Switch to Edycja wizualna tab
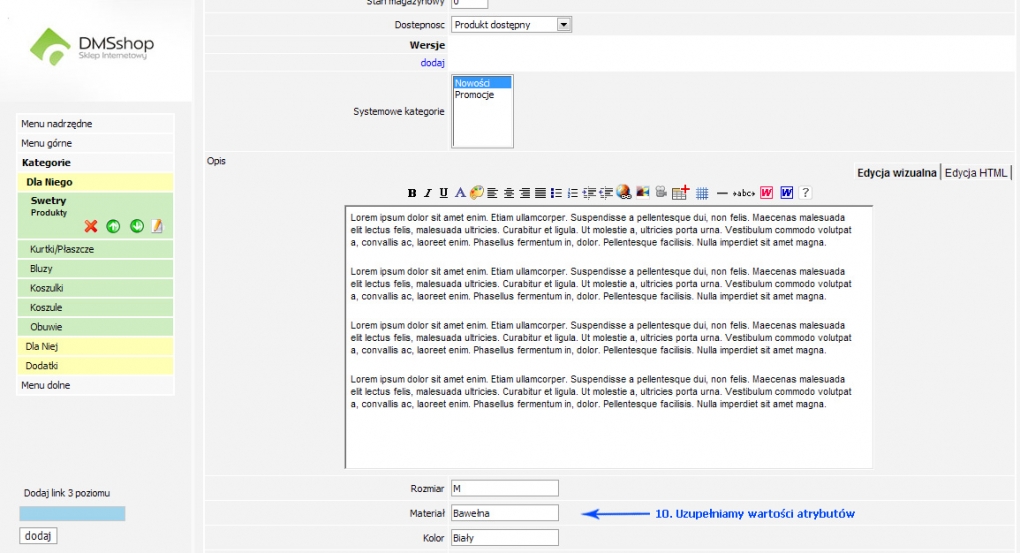Viewport: 1020px width, 553px height. point(896,172)
